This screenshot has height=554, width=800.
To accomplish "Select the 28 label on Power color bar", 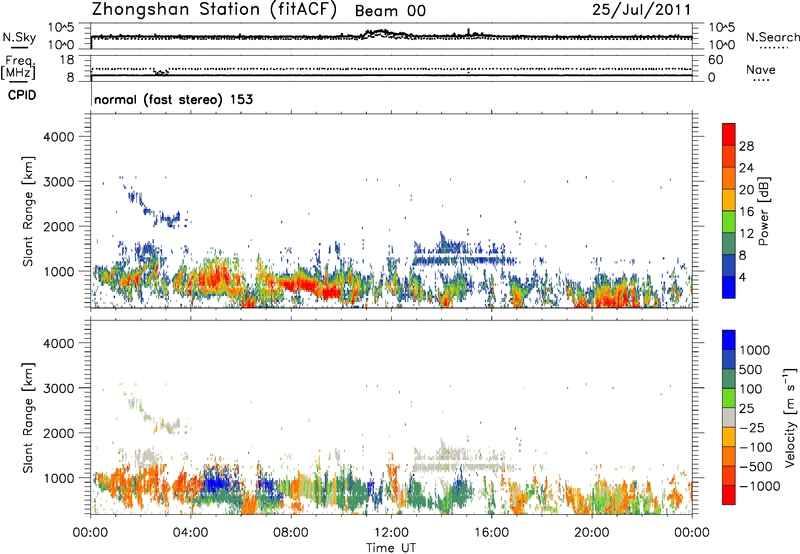I will pos(746,146).
